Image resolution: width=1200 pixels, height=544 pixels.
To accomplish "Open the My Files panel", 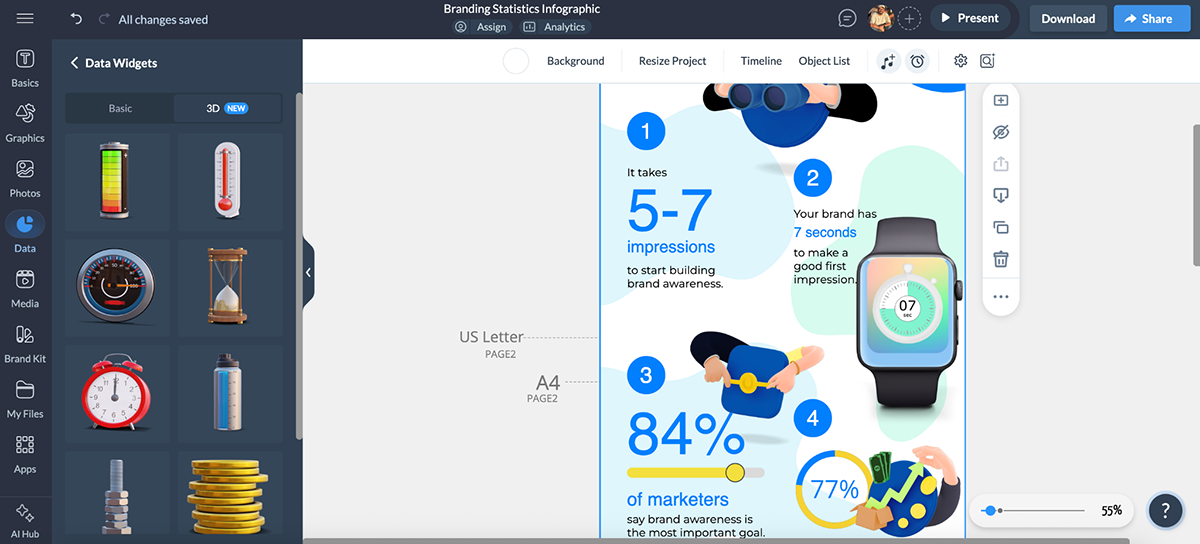I will pyautogui.click(x=25, y=397).
